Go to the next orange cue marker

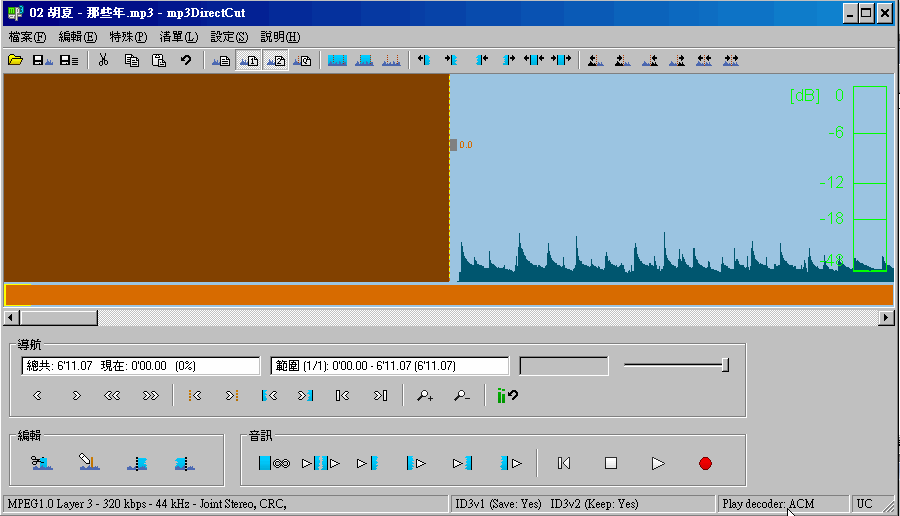[x=232, y=395]
